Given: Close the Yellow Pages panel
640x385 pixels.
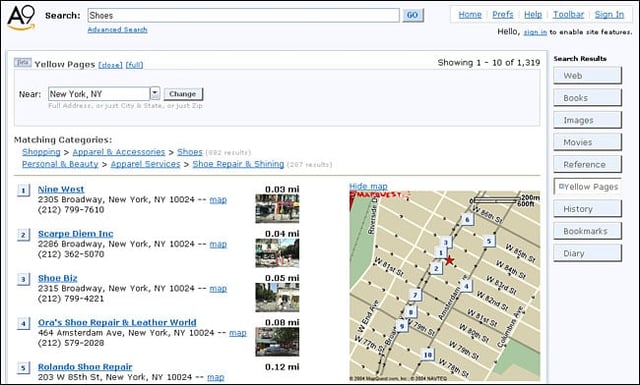Looking at the screenshot, I should pos(110,65).
